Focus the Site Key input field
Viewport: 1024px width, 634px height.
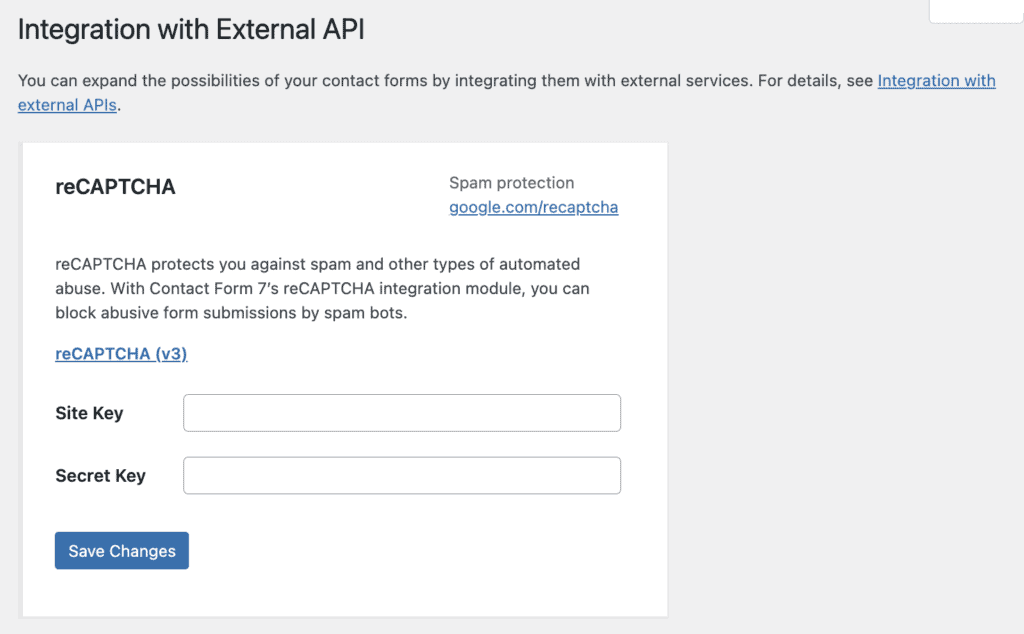(402, 413)
